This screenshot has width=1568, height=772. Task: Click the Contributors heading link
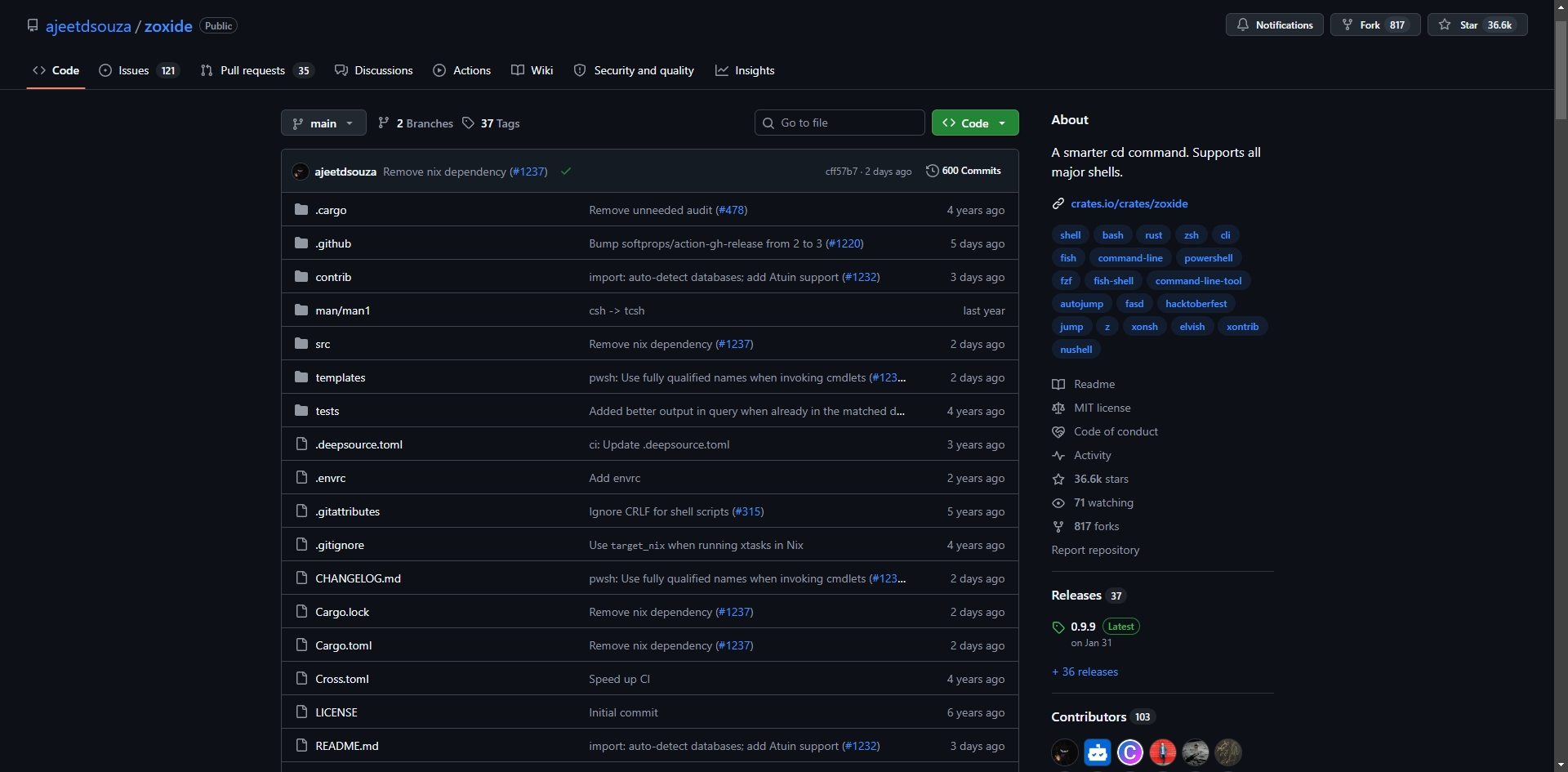tap(1089, 716)
